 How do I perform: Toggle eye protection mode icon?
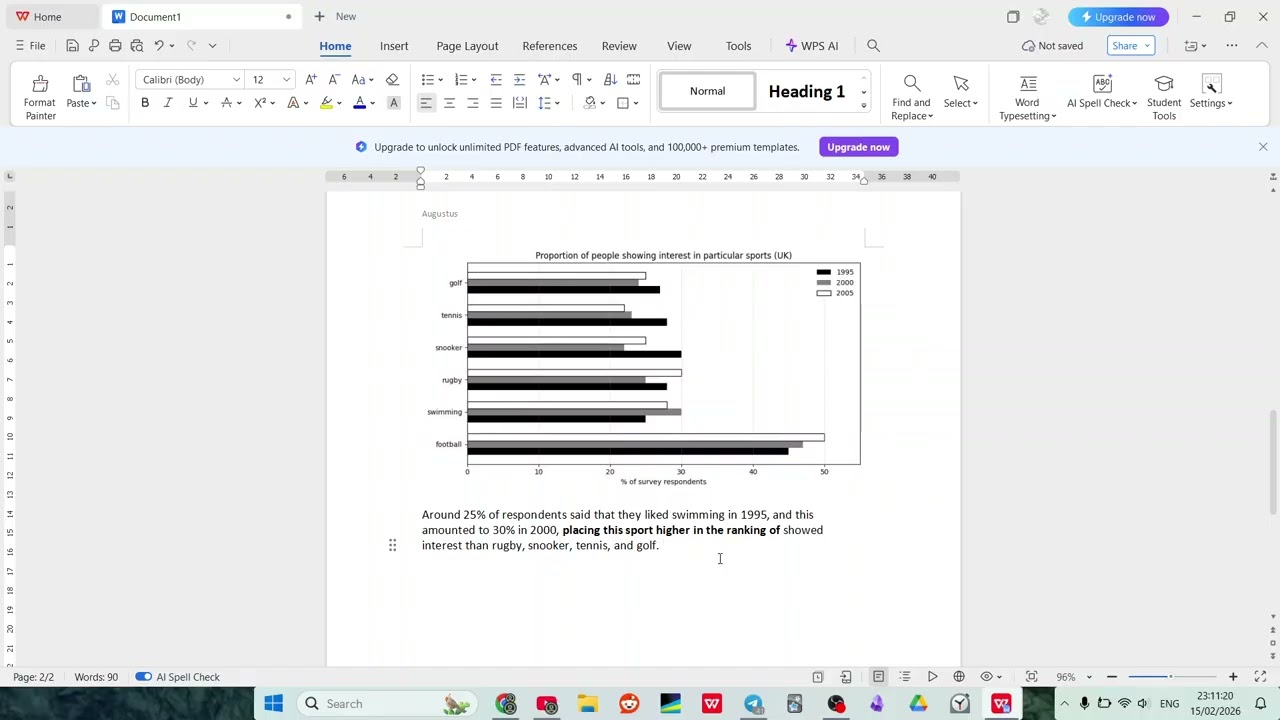(987, 677)
